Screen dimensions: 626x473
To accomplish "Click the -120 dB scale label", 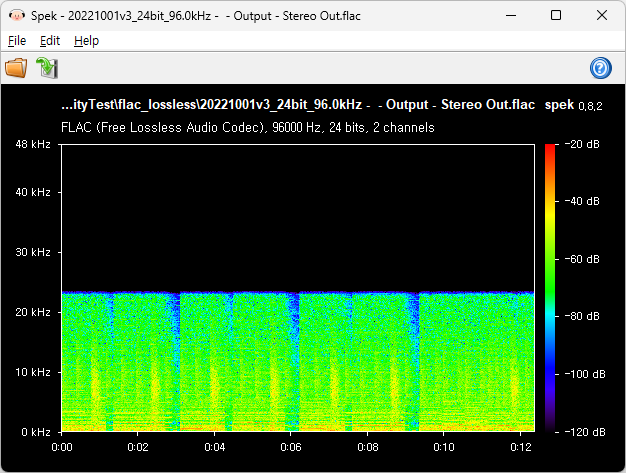I will pyautogui.click(x=585, y=432).
